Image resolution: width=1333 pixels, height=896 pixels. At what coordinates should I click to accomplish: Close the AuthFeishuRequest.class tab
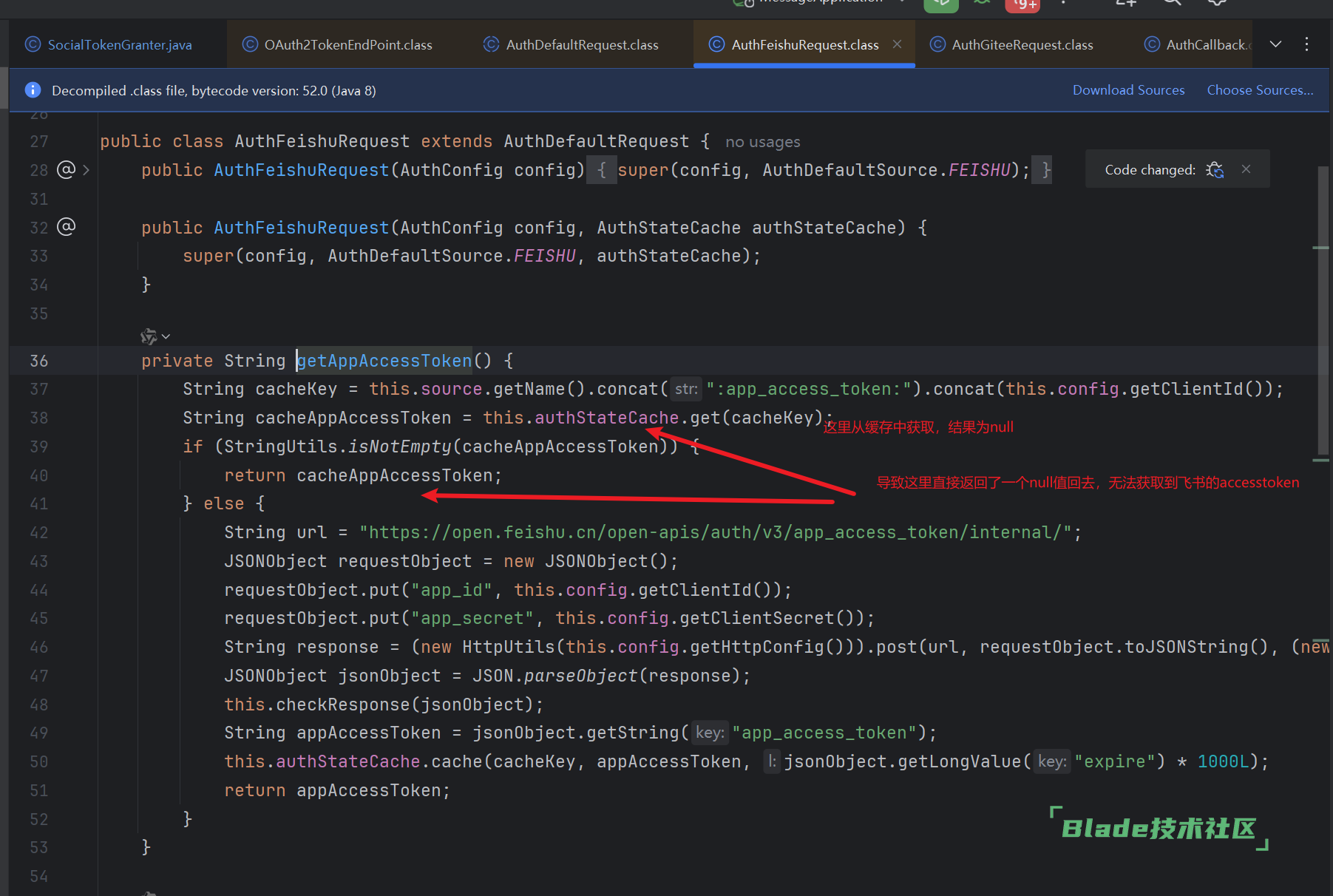point(897,44)
